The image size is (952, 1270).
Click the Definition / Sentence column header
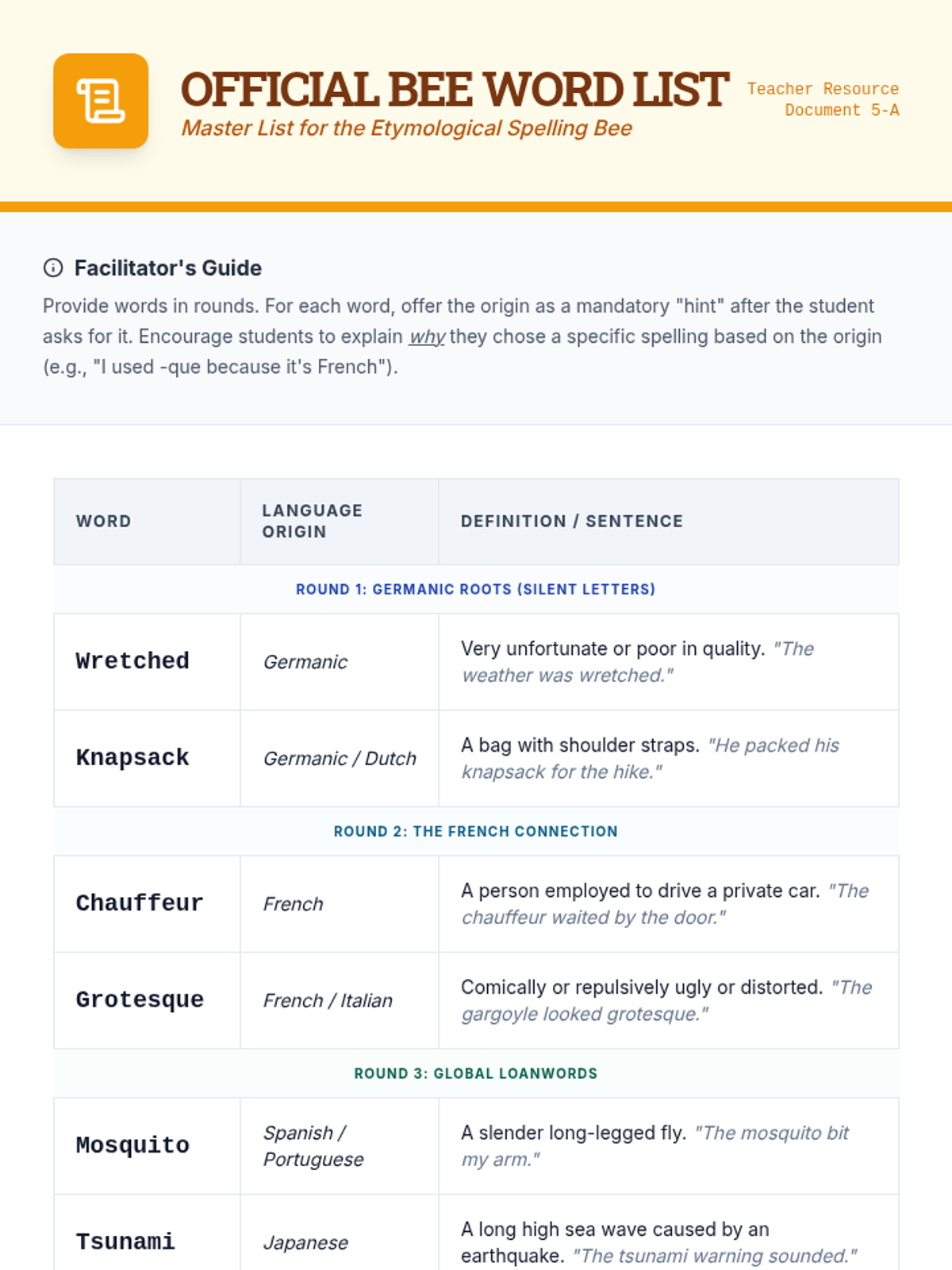pos(571,521)
